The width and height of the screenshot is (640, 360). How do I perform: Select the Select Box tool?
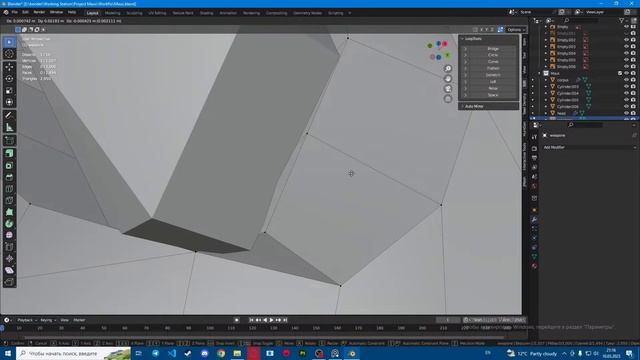9,42
